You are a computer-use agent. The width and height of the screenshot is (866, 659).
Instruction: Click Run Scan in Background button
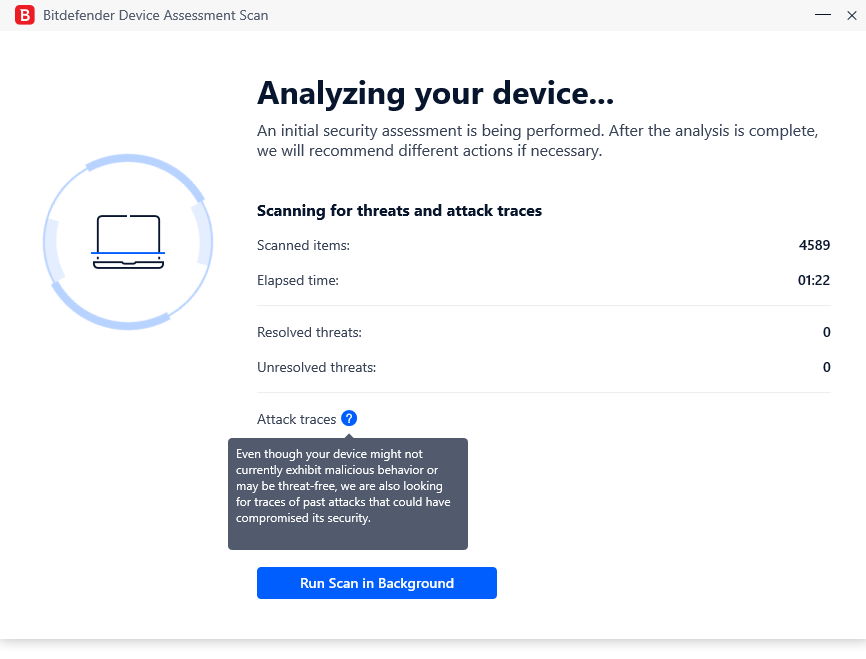(377, 583)
